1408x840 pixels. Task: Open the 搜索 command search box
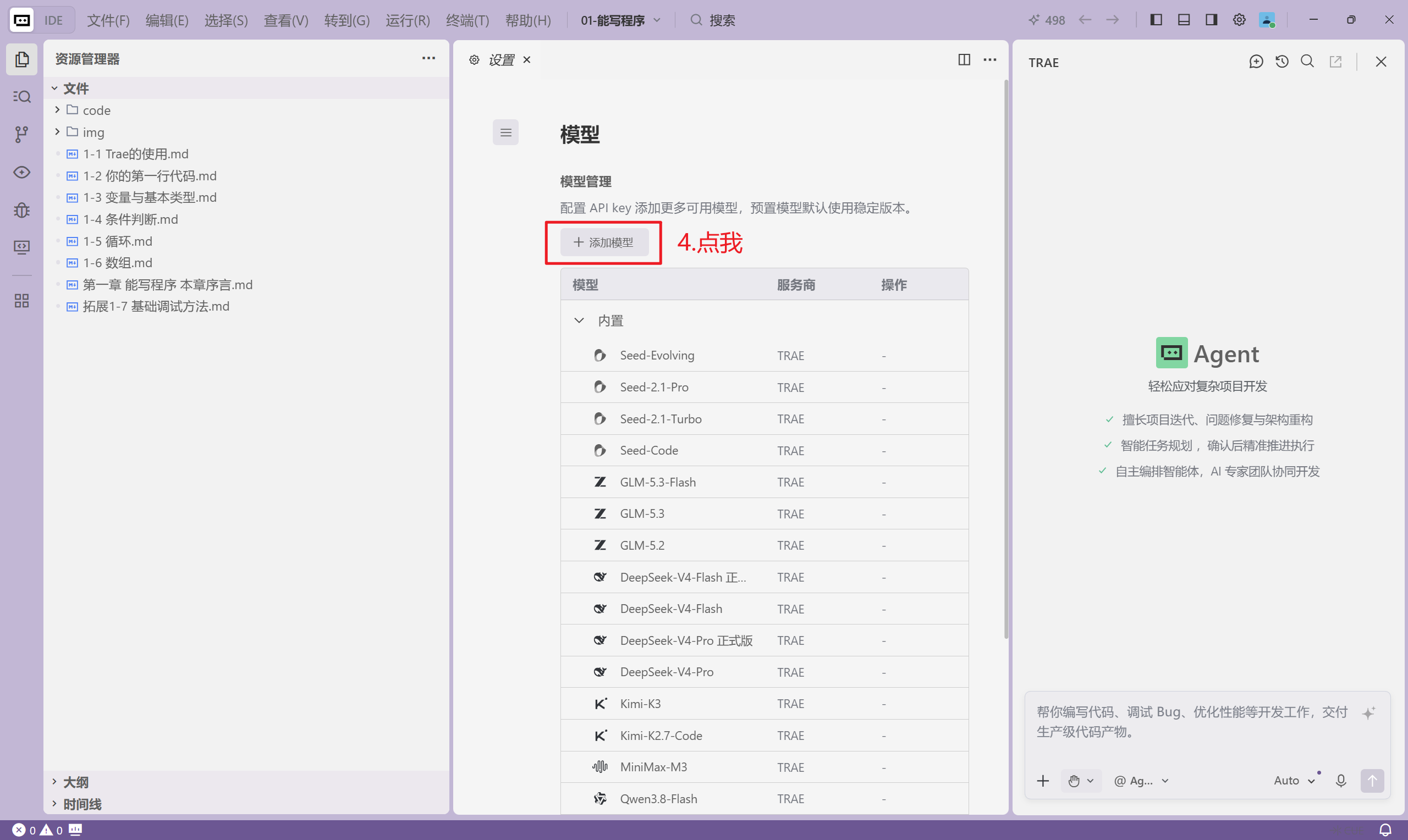coord(713,20)
